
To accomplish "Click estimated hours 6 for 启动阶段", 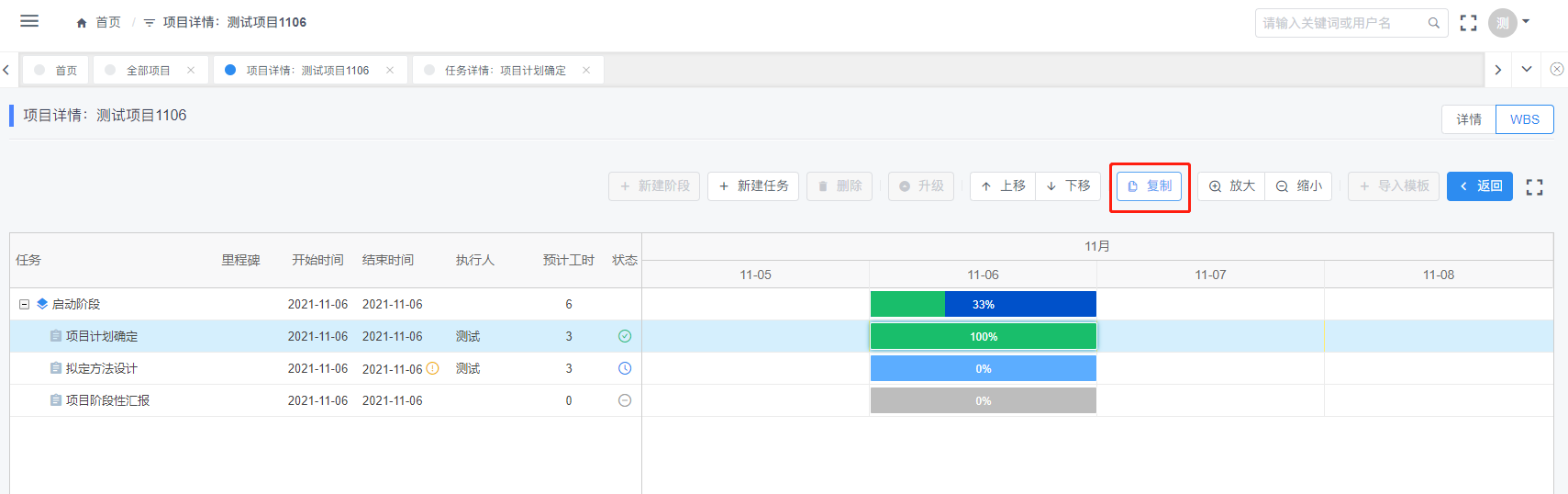I will tap(569, 304).
